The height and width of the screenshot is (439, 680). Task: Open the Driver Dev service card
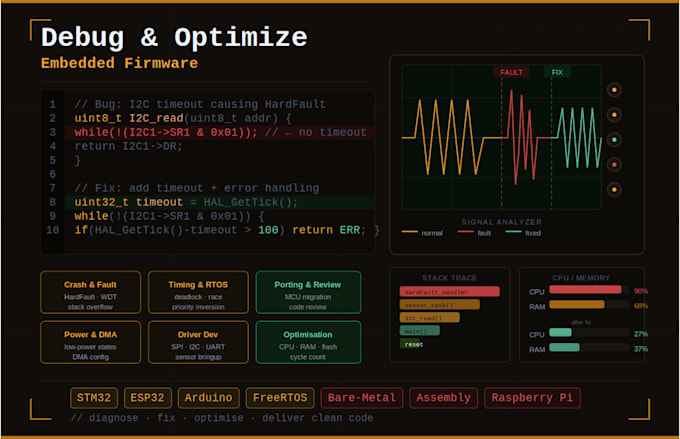click(x=198, y=342)
